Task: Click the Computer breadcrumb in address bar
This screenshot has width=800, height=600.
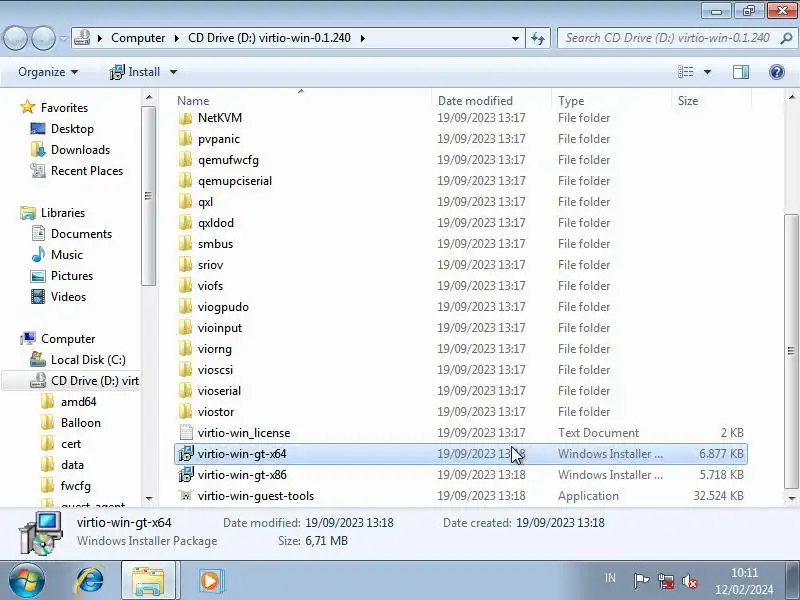Action: (138, 38)
